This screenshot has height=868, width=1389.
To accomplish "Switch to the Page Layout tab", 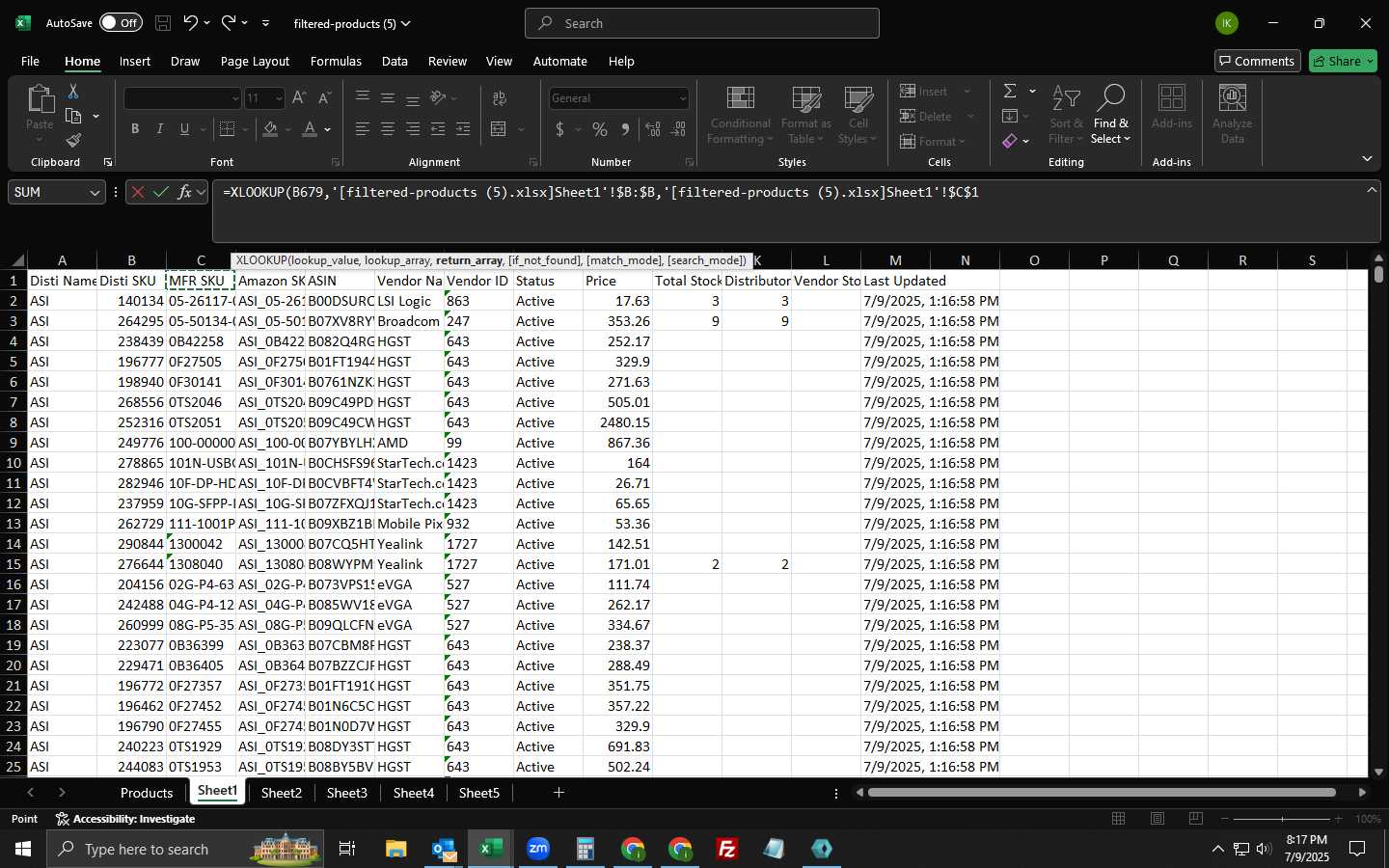I will pyautogui.click(x=255, y=61).
